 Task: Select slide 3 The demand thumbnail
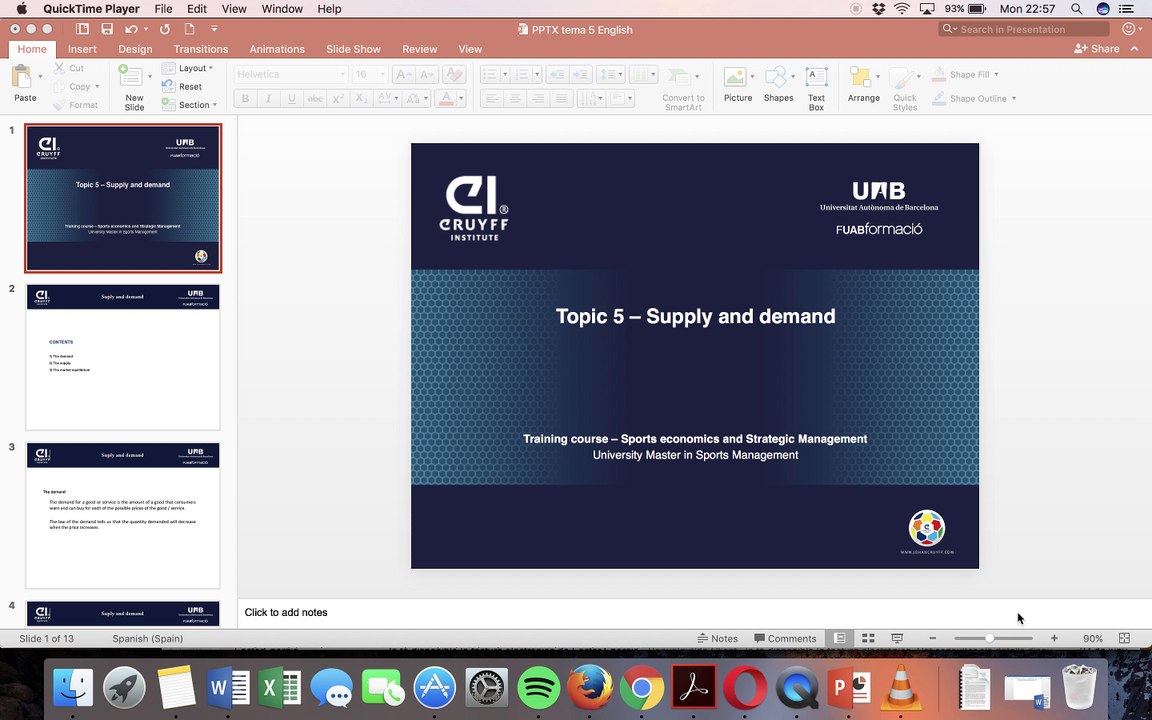[123, 515]
